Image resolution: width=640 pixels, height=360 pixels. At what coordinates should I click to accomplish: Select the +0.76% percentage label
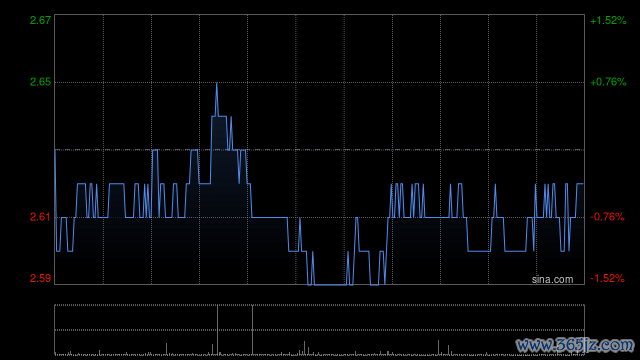(608, 82)
